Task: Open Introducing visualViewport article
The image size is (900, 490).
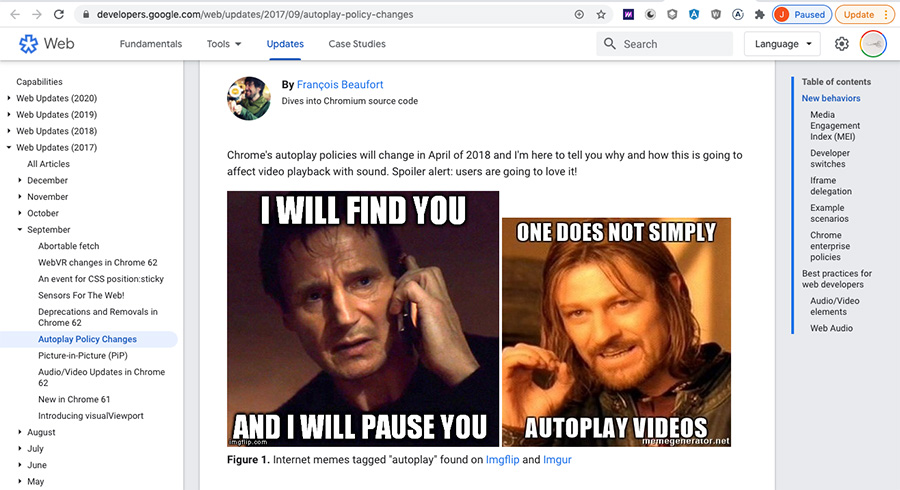Action: pos(91,415)
